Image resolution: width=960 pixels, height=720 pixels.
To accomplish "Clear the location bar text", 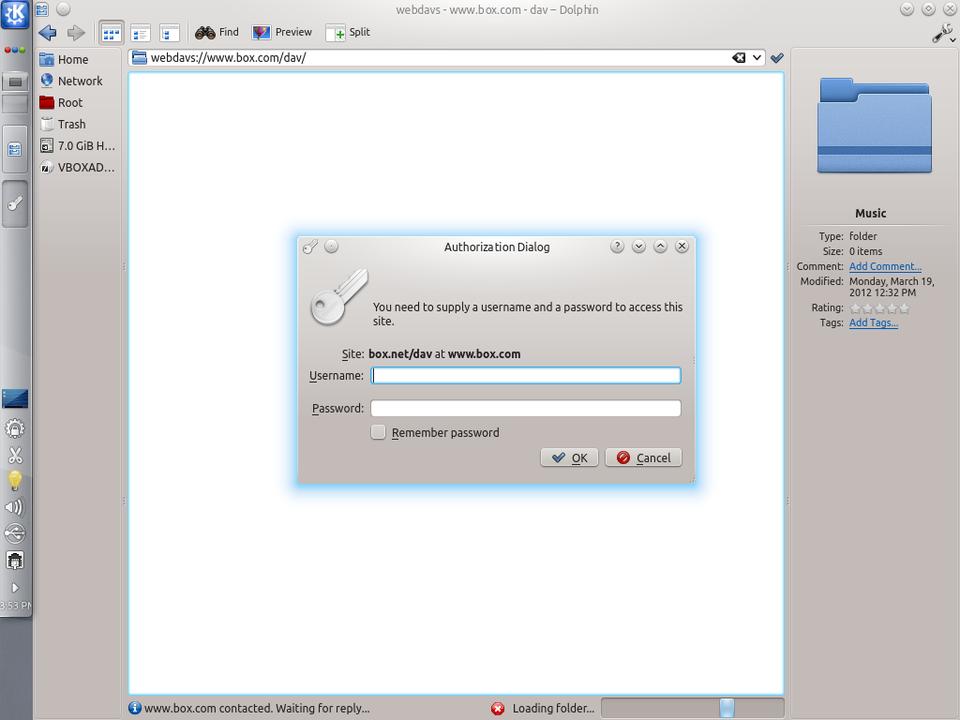I will (739, 58).
